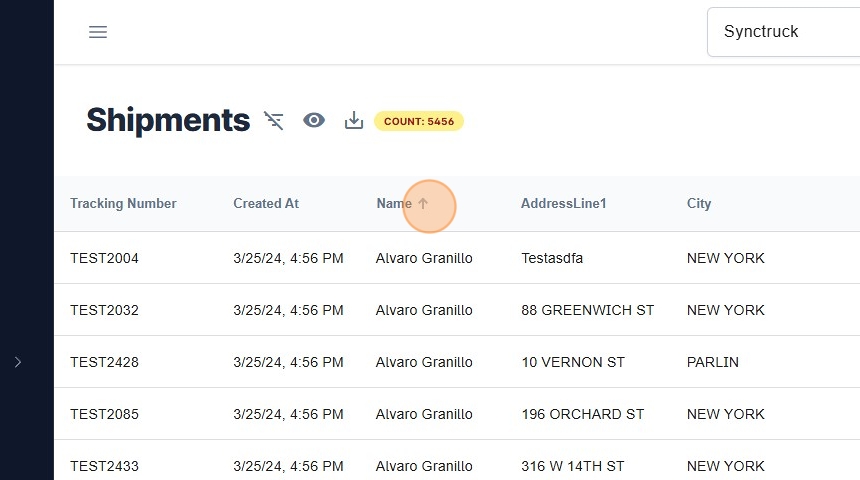860x480 pixels.
Task: Sort by City column header
Action: (699, 204)
